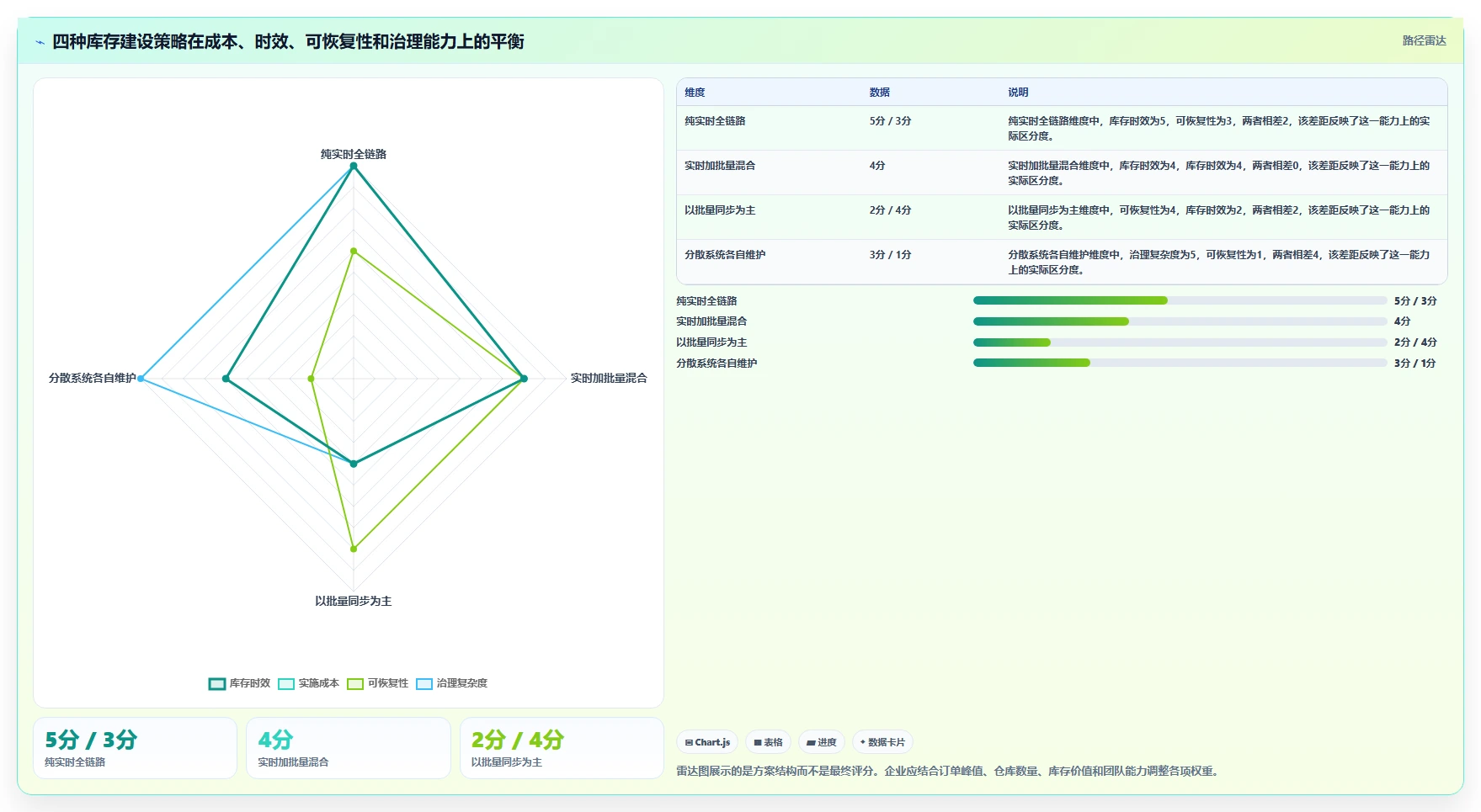The image size is (1481, 812).
Task: Click the 库存时效 legend color box
Action: tap(217, 683)
